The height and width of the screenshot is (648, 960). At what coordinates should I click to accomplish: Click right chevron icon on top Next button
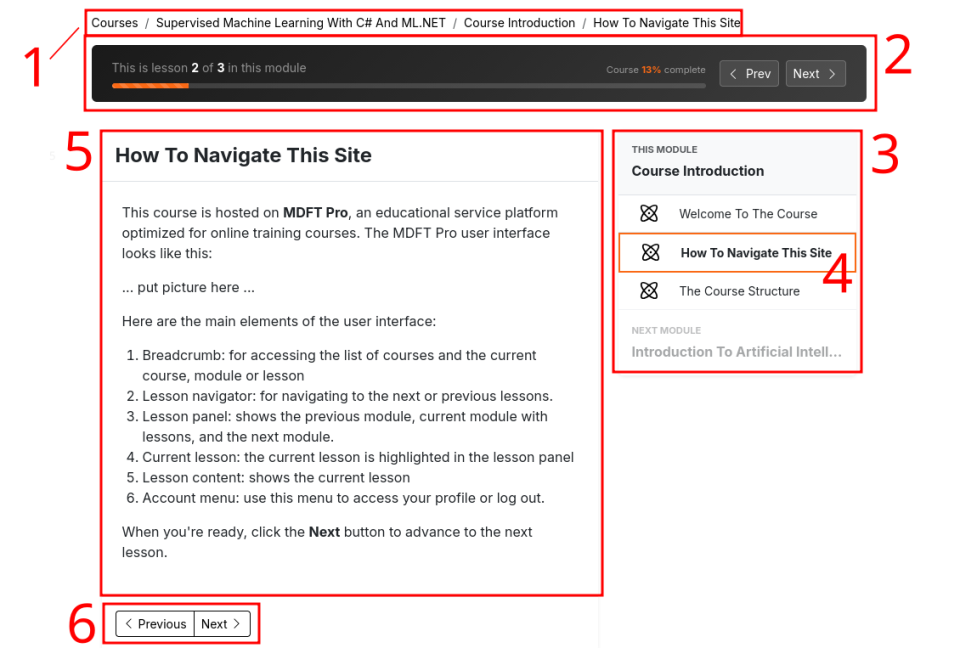pos(832,74)
